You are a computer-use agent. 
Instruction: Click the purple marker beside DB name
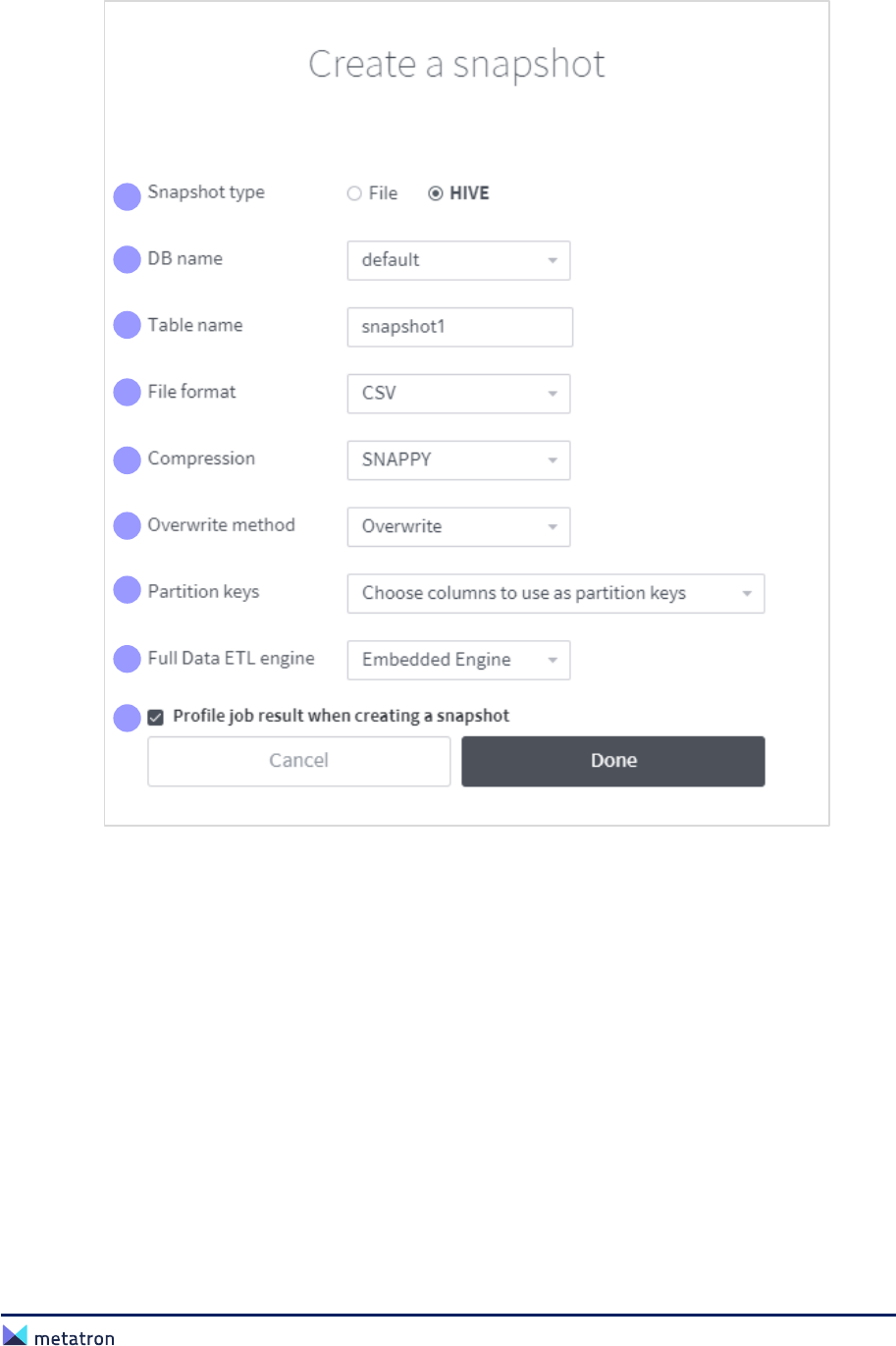point(128,260)
